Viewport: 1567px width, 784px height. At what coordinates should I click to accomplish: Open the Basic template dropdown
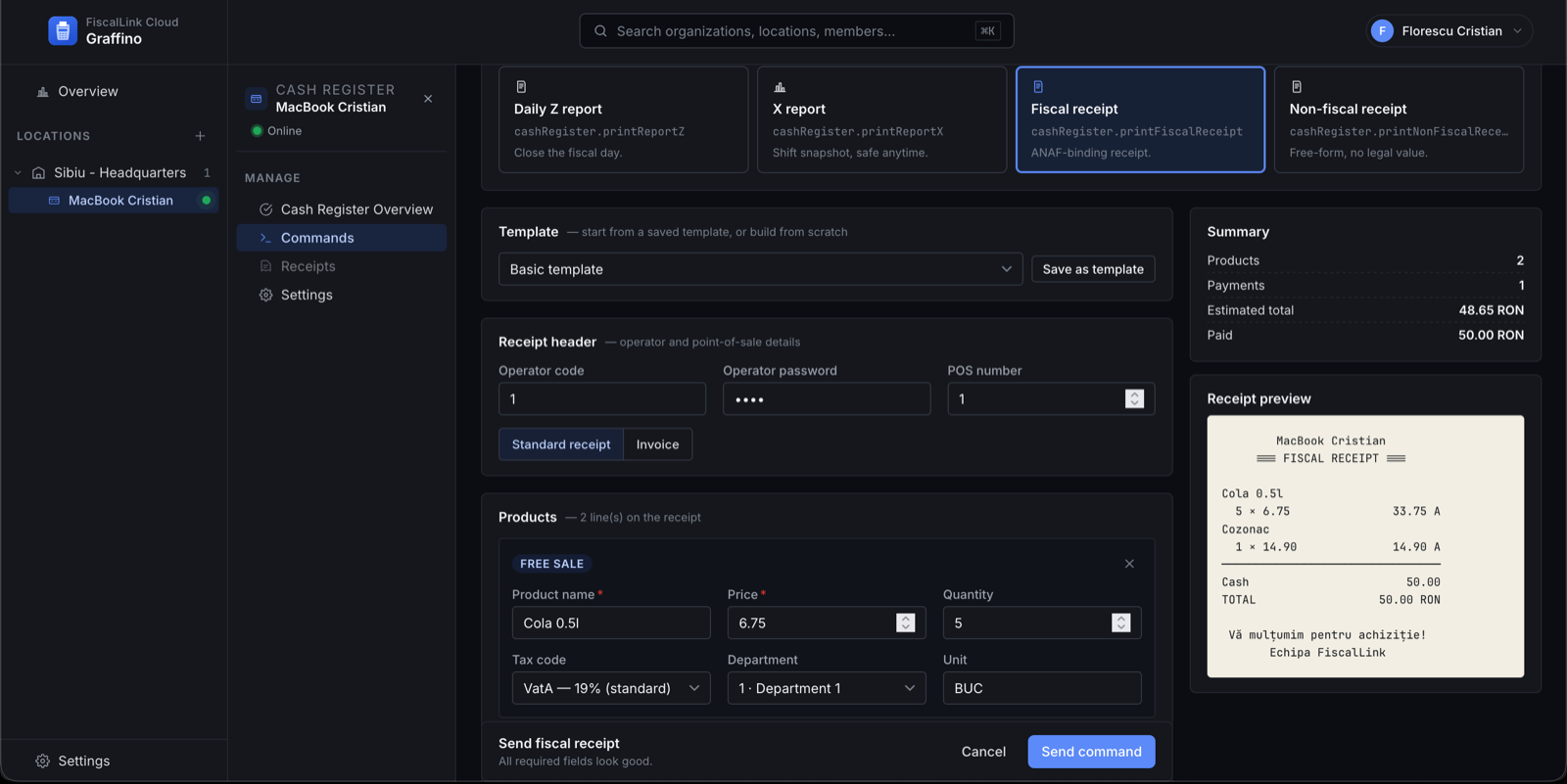pos(760,269)
